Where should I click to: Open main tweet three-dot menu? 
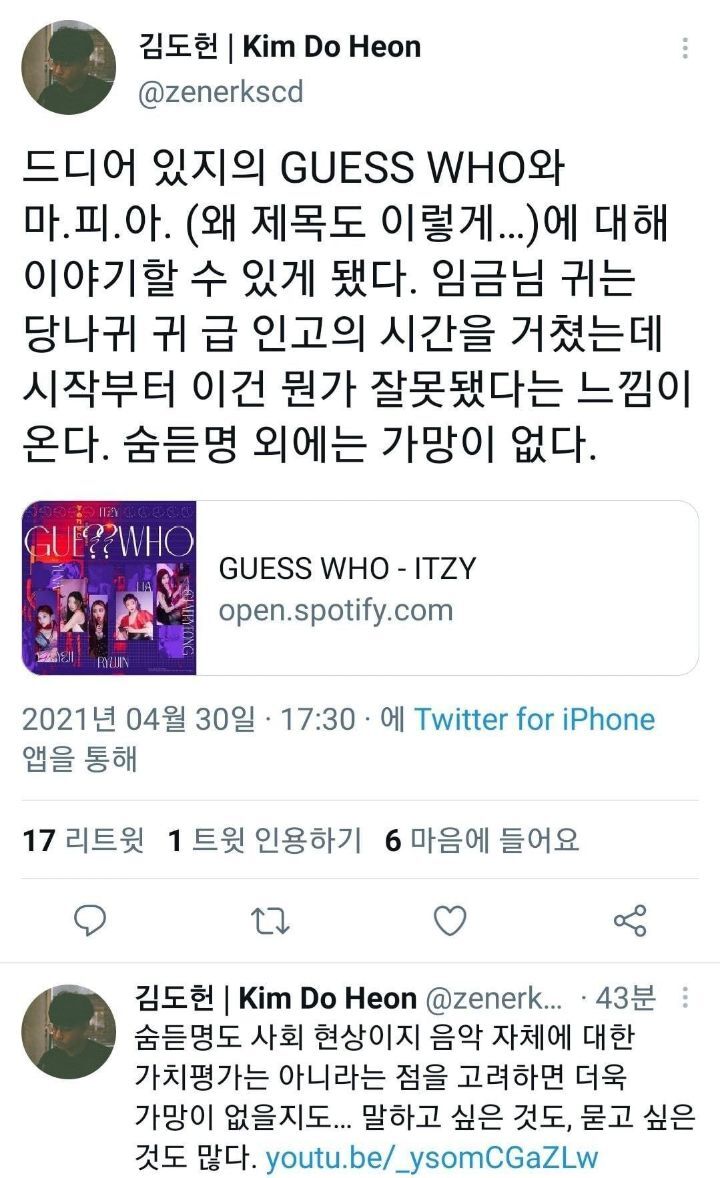[x=685, y=47]
